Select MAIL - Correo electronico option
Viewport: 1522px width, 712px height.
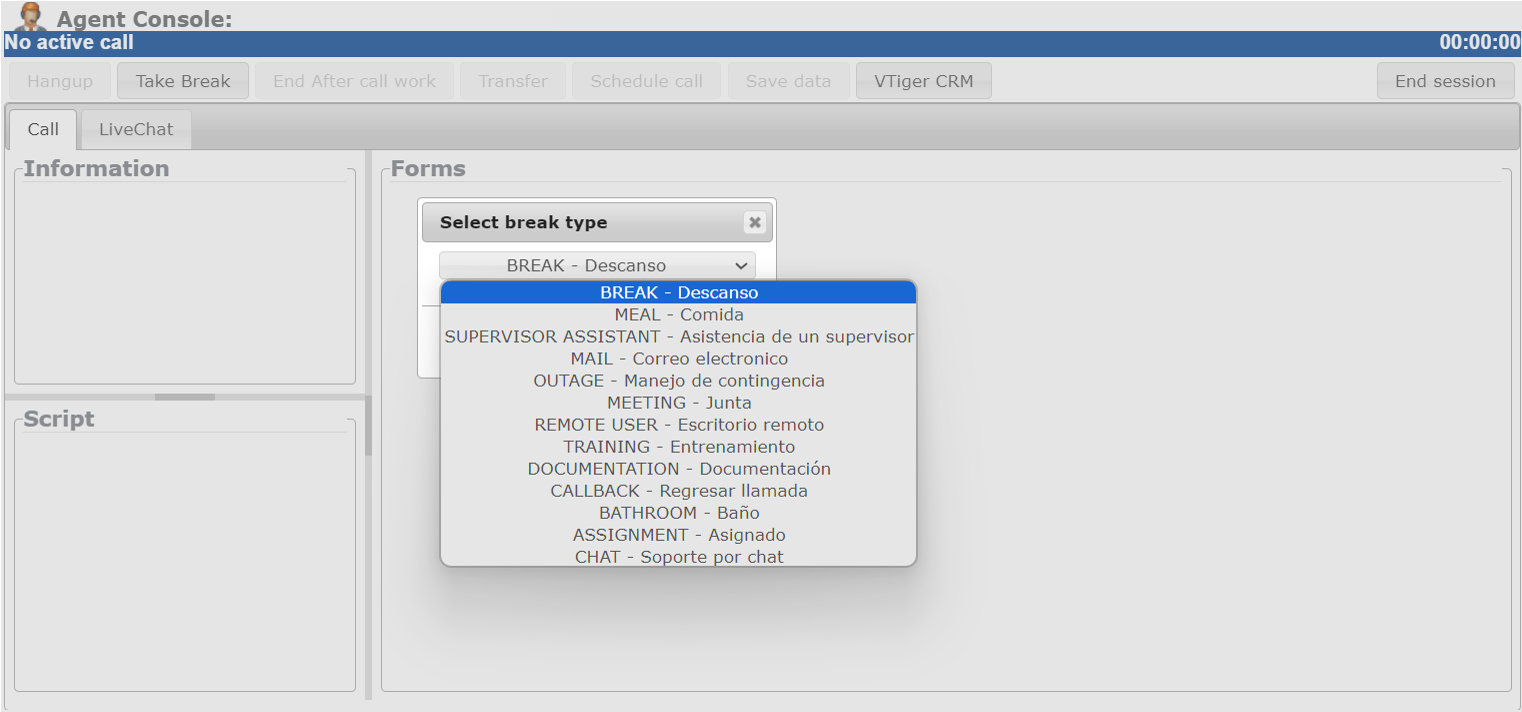click(678, 359)
